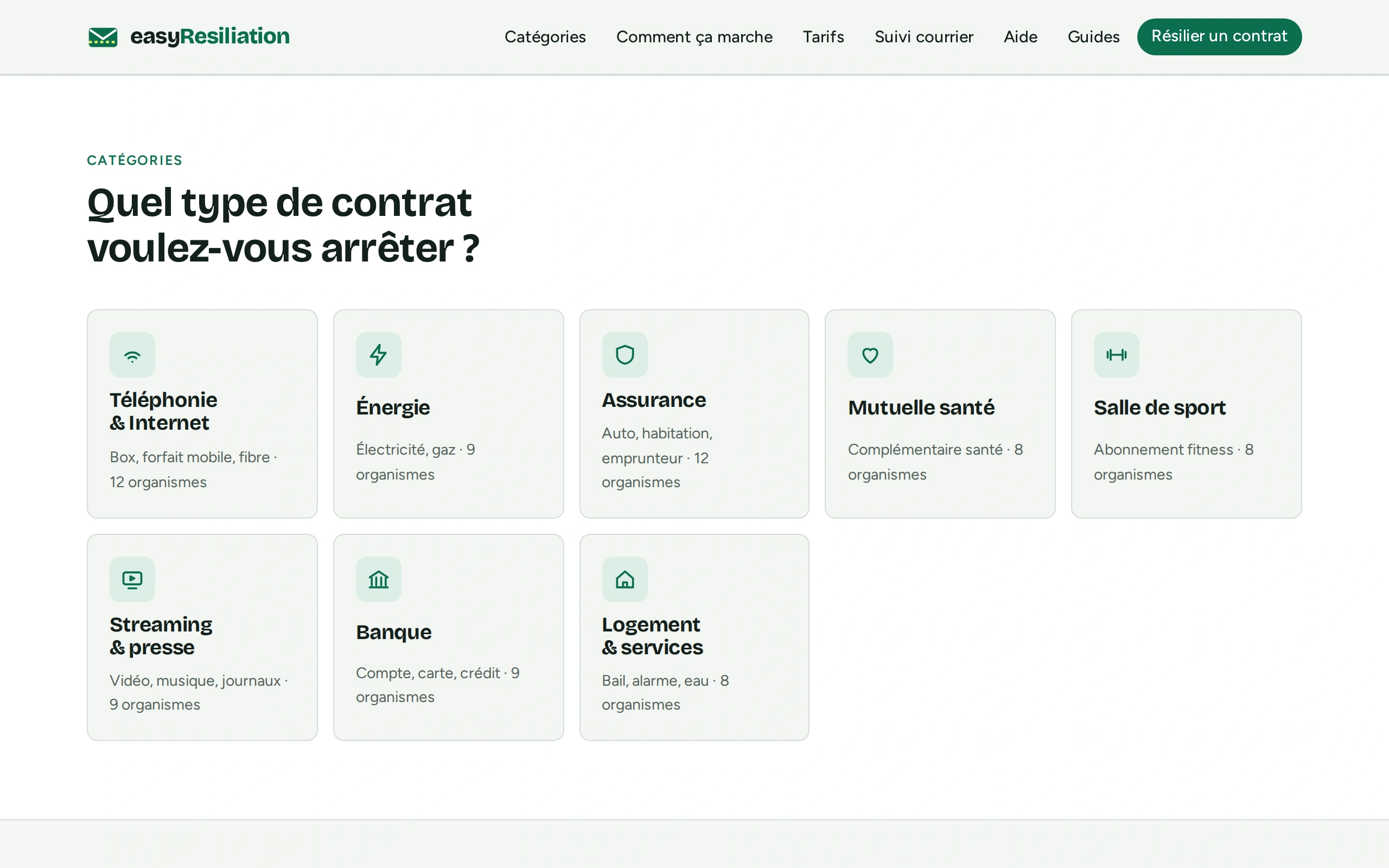Image resolution: width=1389 pixels, height=868 pixels.
Task: Click the heart Mutuelle santé icon
Action: coord(870,355)
